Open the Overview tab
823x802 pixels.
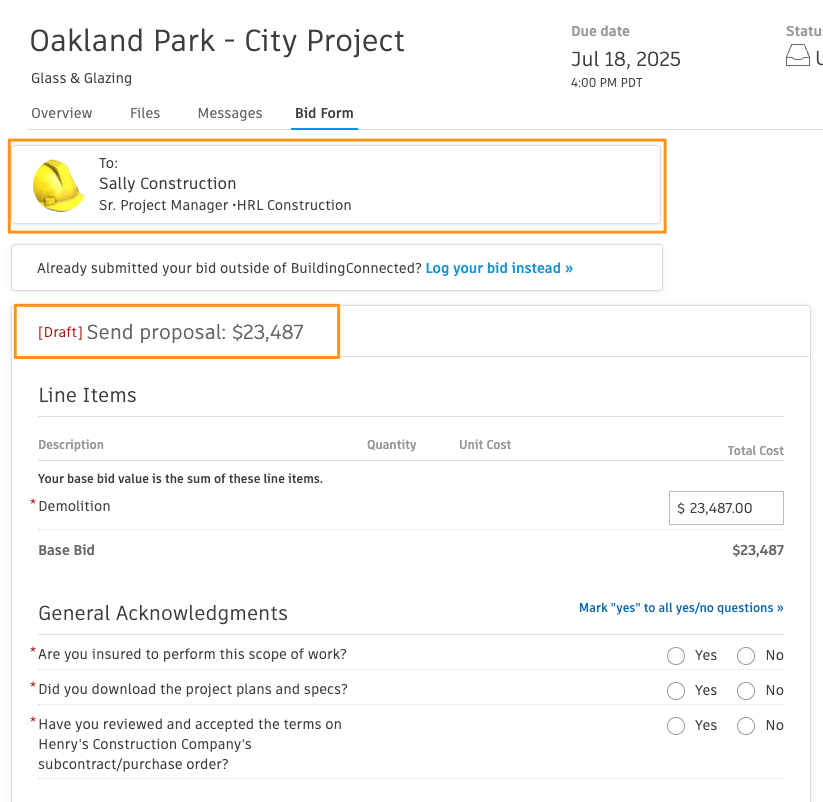pyautogui.click(x=61, y=113)
